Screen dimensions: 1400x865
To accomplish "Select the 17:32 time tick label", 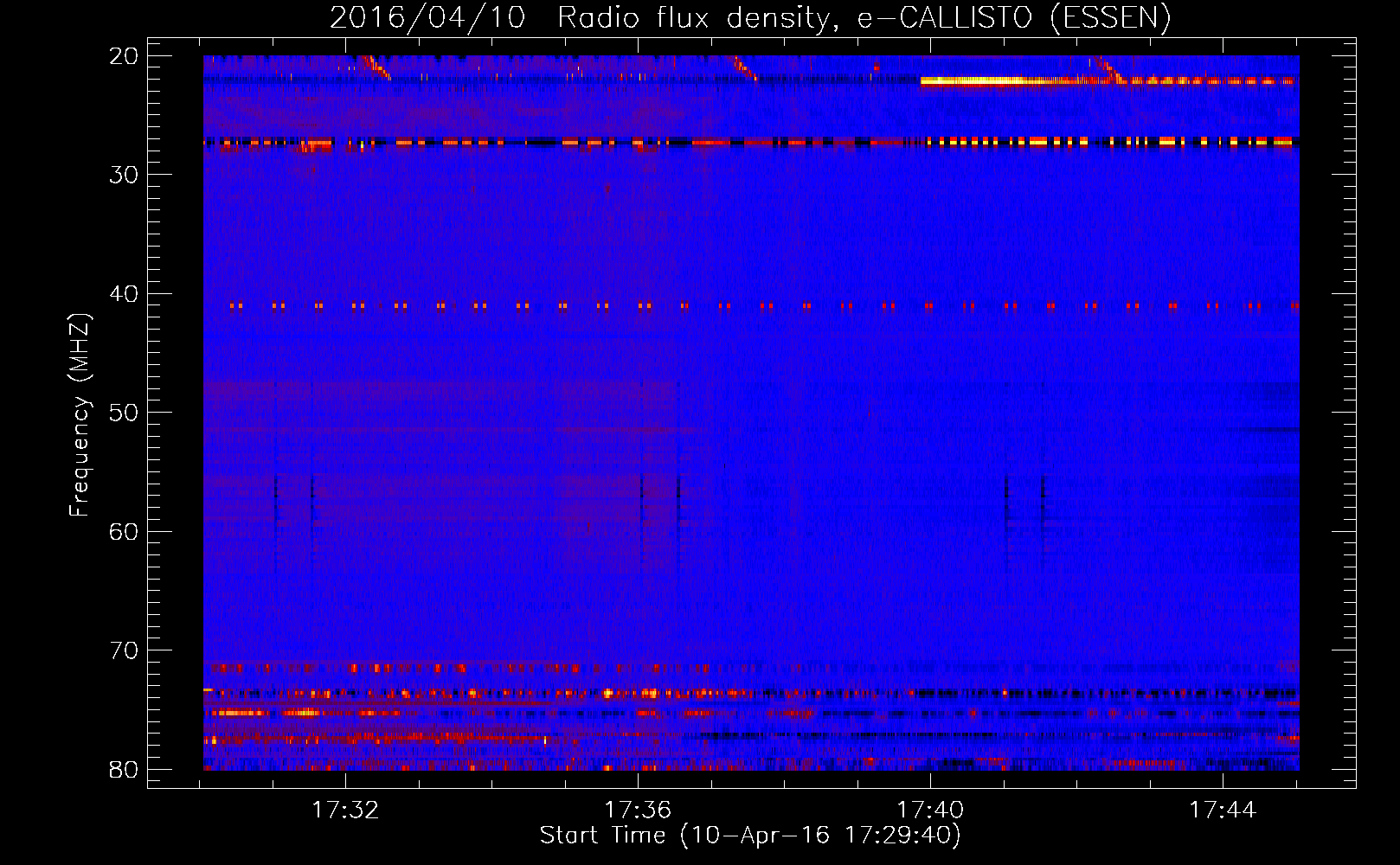I will pyautogui.click(x=345, y=811).
